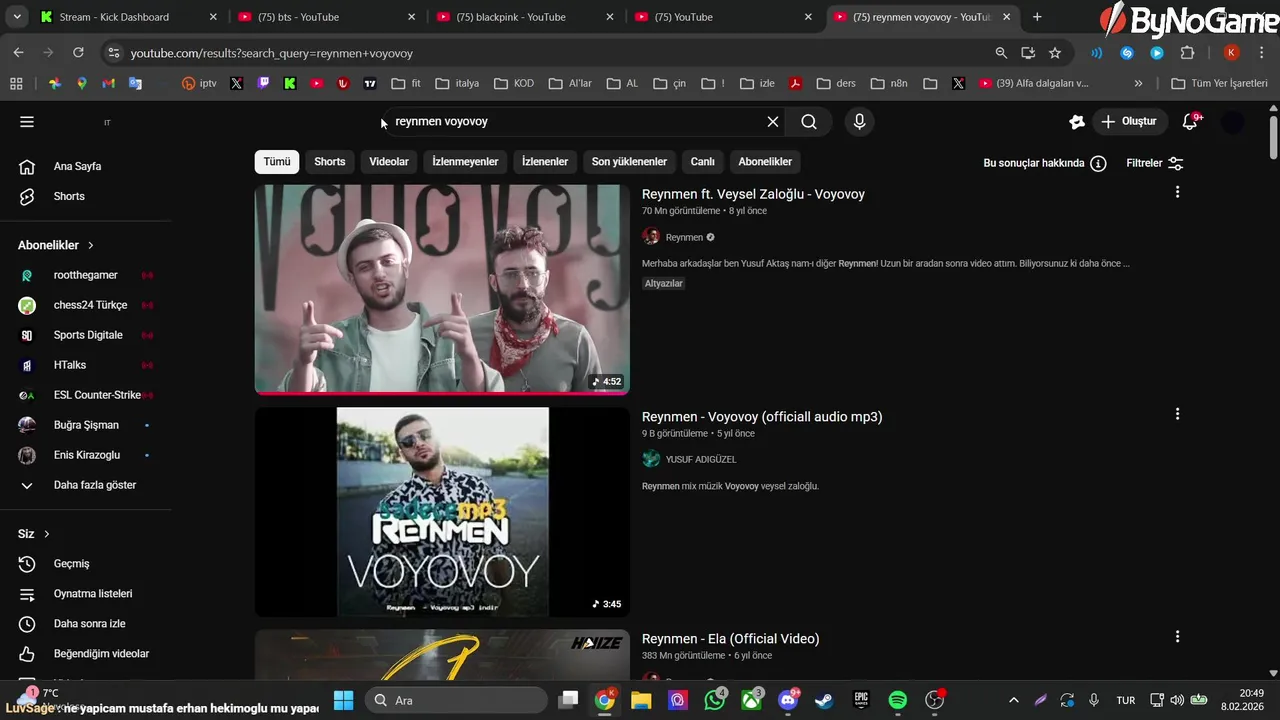The height and width of the screenshot is (720, 1280).
Task: Show more bookmarks overflow chevron
Action: point(1138,83)
